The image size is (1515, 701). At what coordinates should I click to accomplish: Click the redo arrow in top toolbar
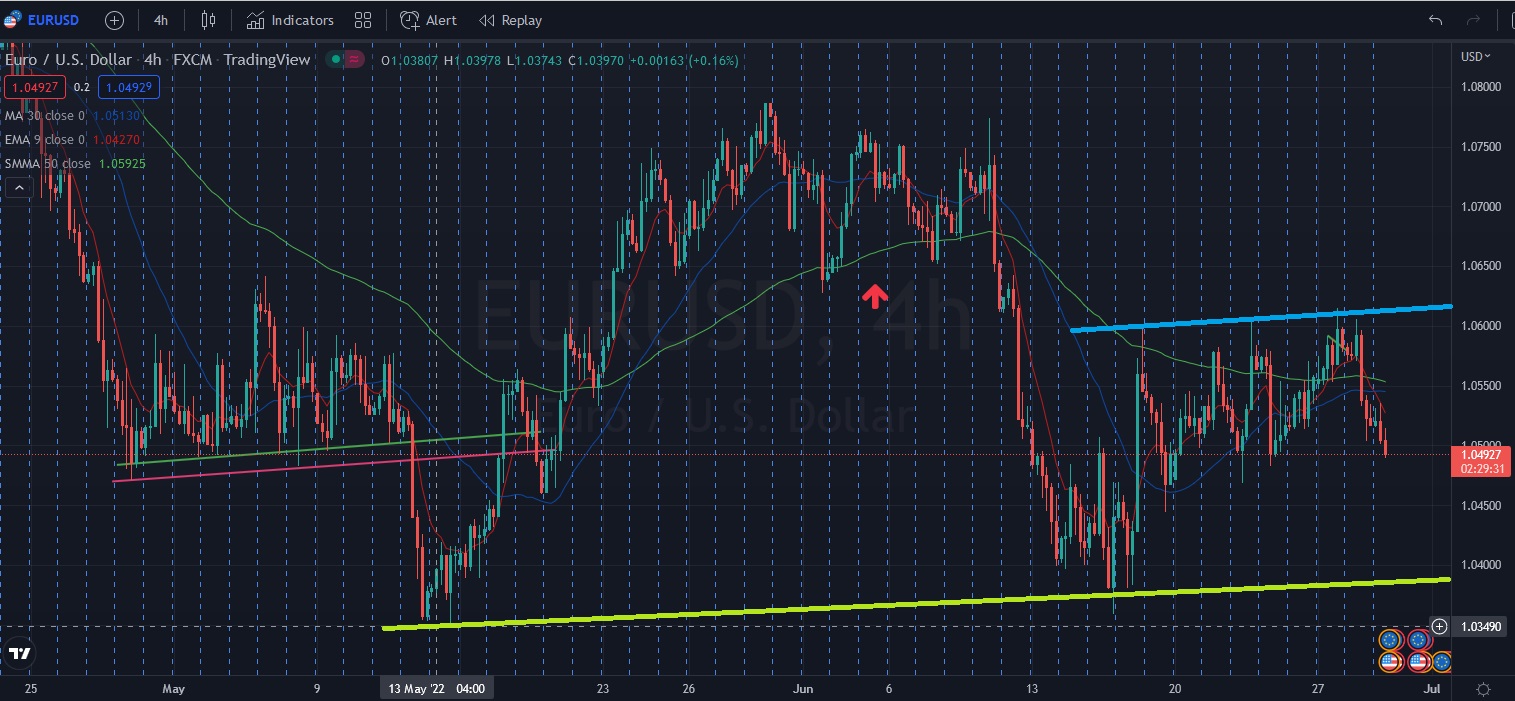click(1473, 20)
